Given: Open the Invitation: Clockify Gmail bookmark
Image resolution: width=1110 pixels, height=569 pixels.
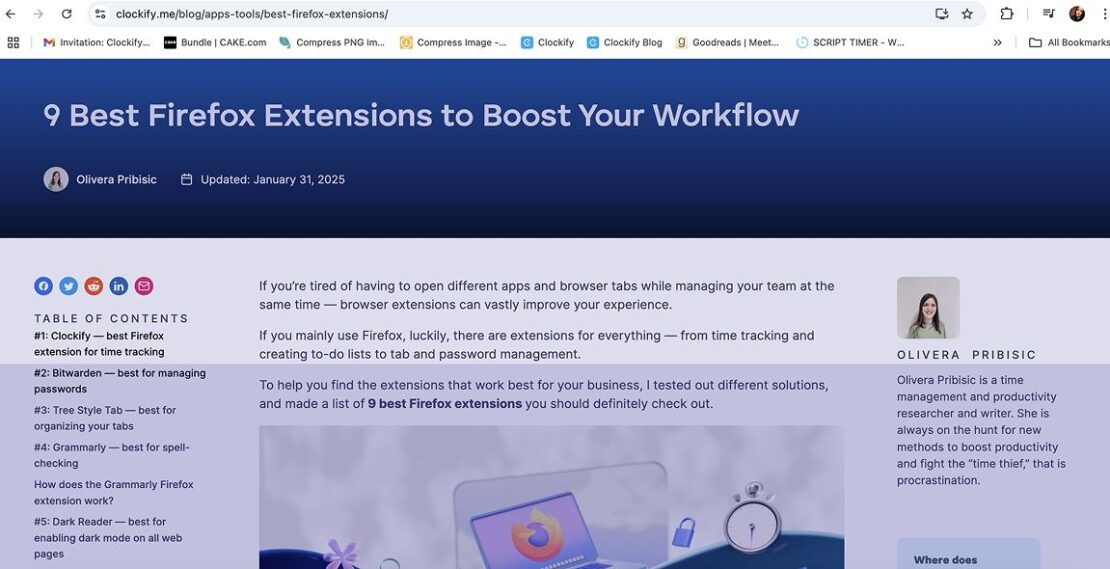Looking at the screenshot, I should (97, 42).
